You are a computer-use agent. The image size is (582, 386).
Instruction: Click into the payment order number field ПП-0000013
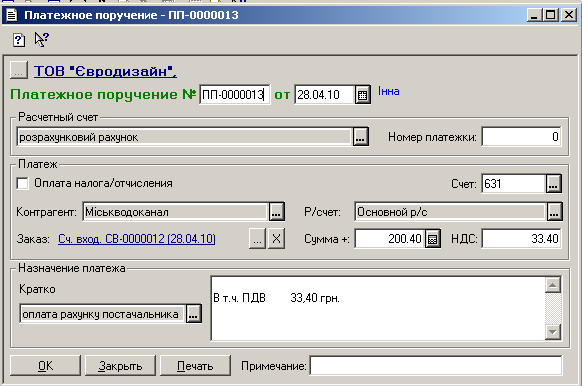pos(235,95)
